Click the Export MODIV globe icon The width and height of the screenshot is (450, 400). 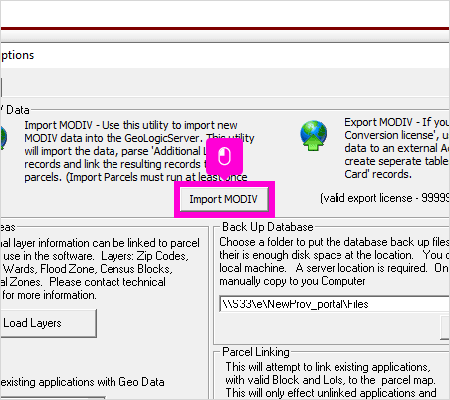(x=313, y=136)
